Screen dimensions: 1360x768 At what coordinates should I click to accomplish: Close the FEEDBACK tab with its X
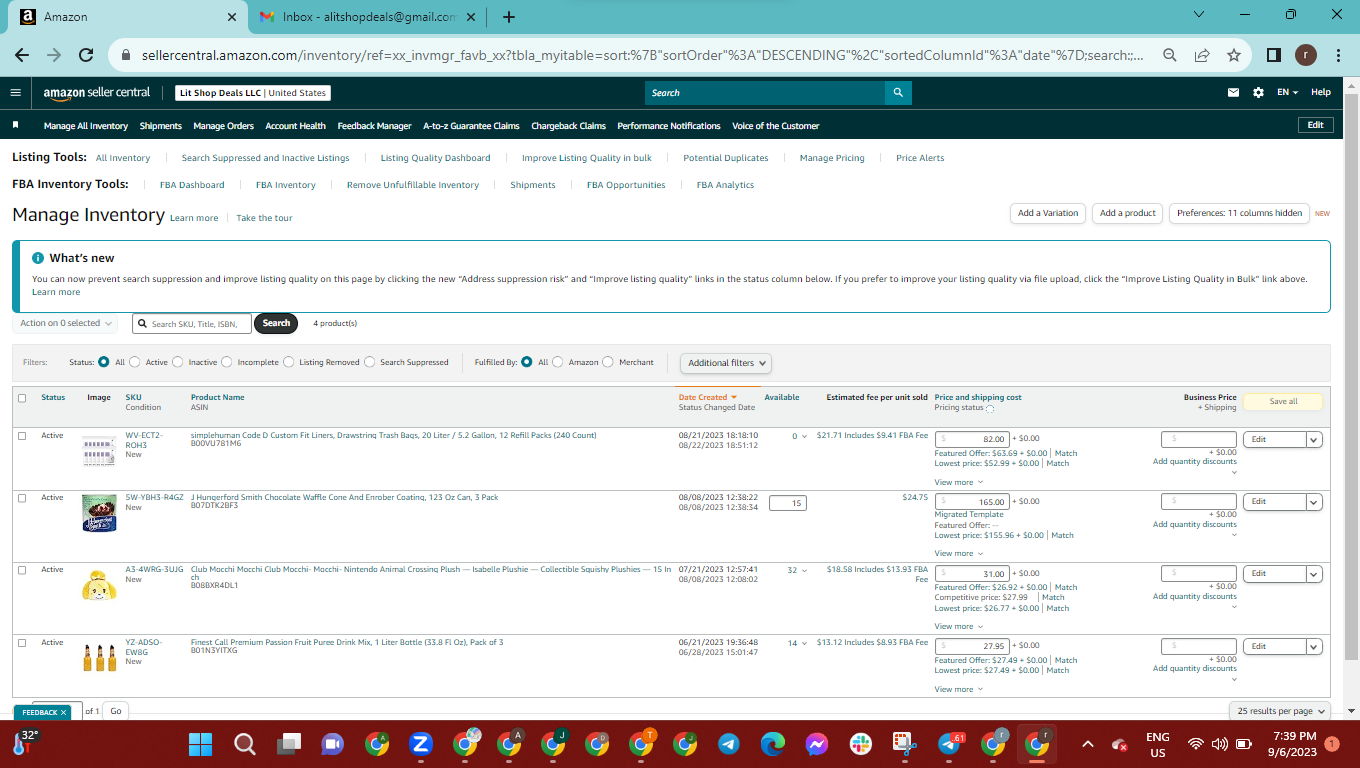(x=63, y=713)
